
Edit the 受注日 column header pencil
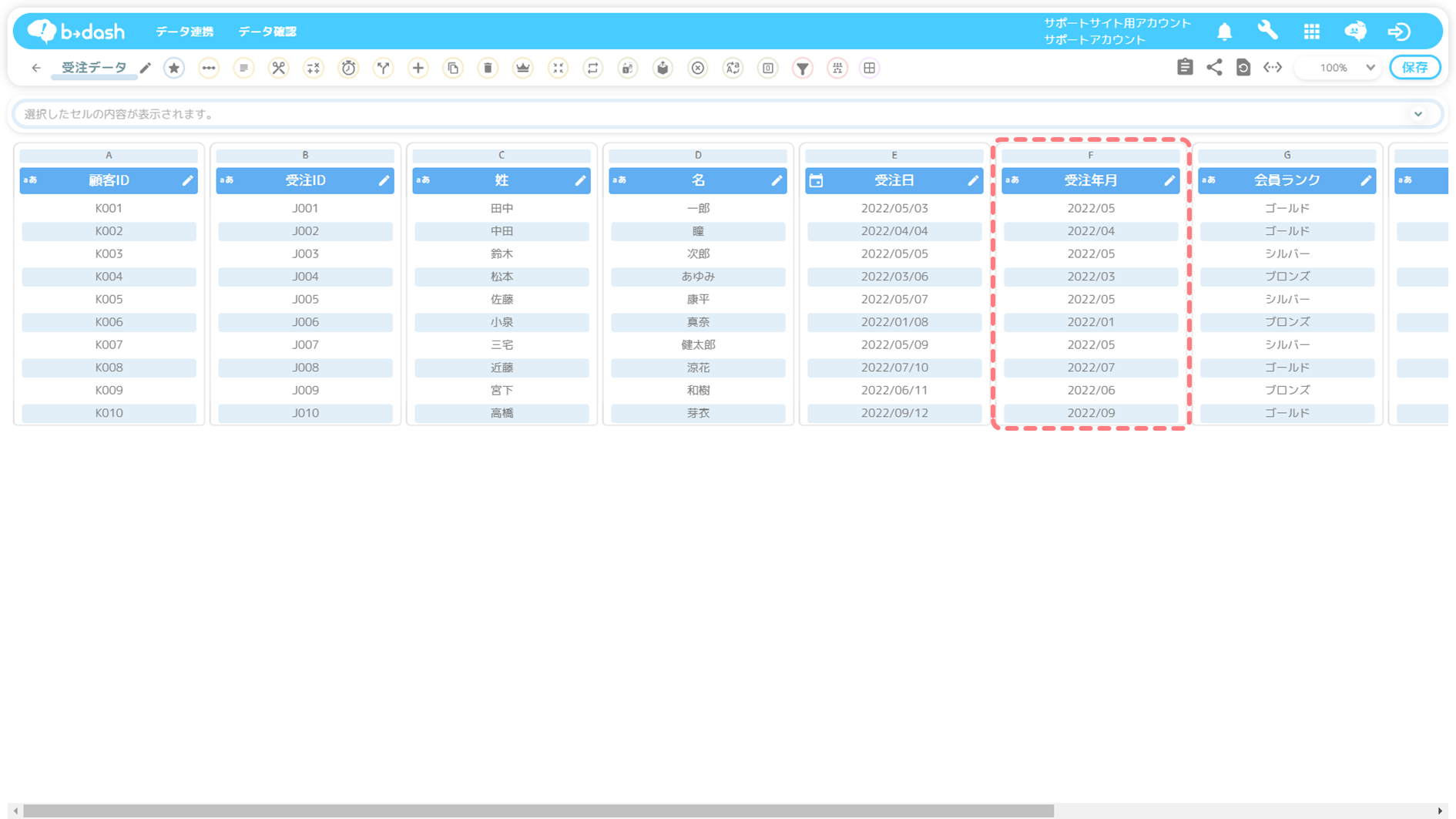[x=973, y=180]
